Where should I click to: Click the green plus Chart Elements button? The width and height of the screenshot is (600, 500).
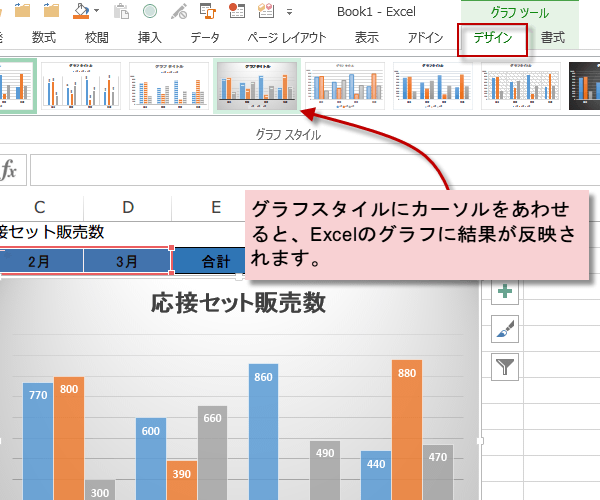(x=505, y=291)
